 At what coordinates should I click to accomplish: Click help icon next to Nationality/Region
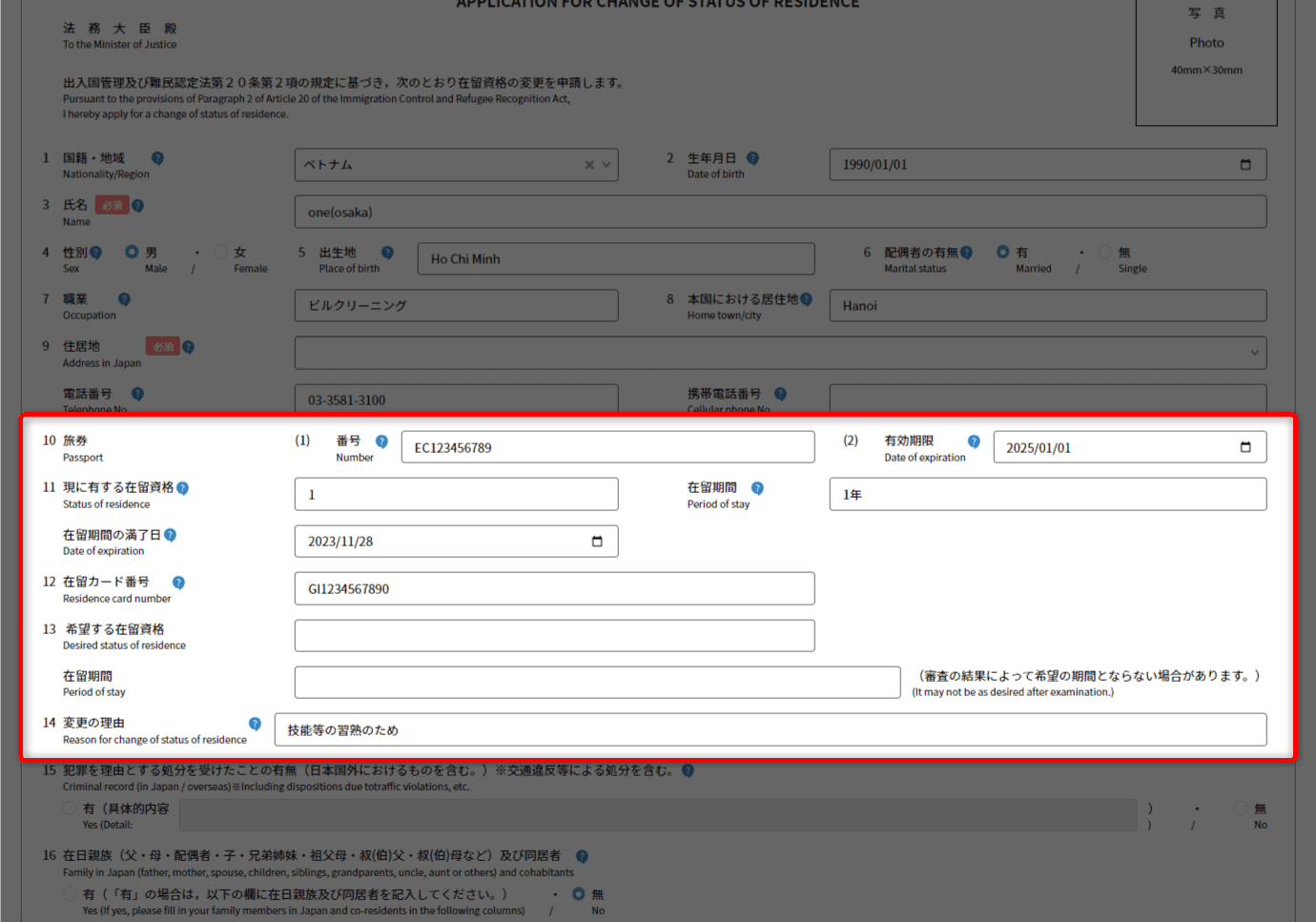click(x=157, y=158)
